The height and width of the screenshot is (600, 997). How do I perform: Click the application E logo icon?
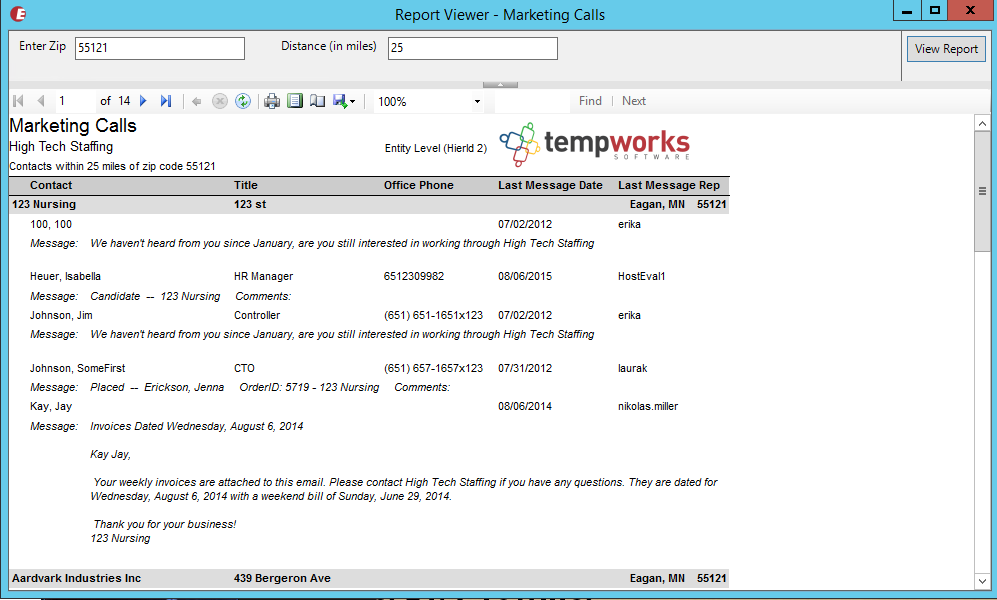18,14
